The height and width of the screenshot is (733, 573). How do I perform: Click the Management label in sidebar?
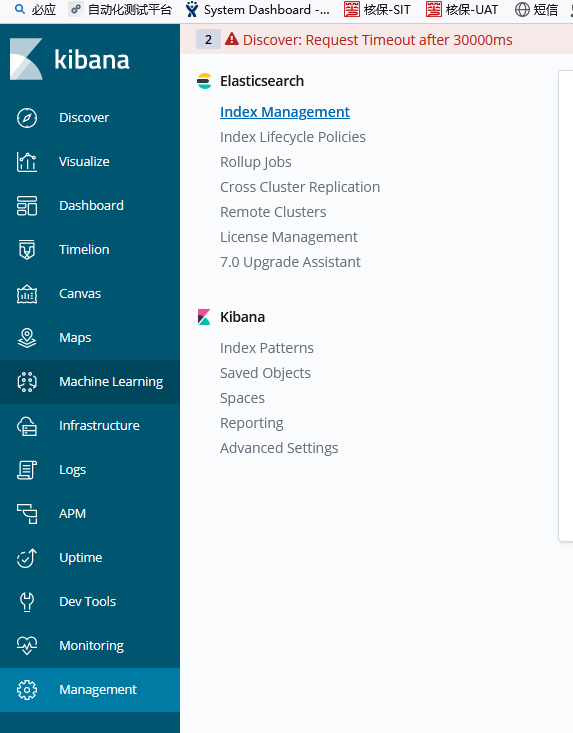coord(98,690)
